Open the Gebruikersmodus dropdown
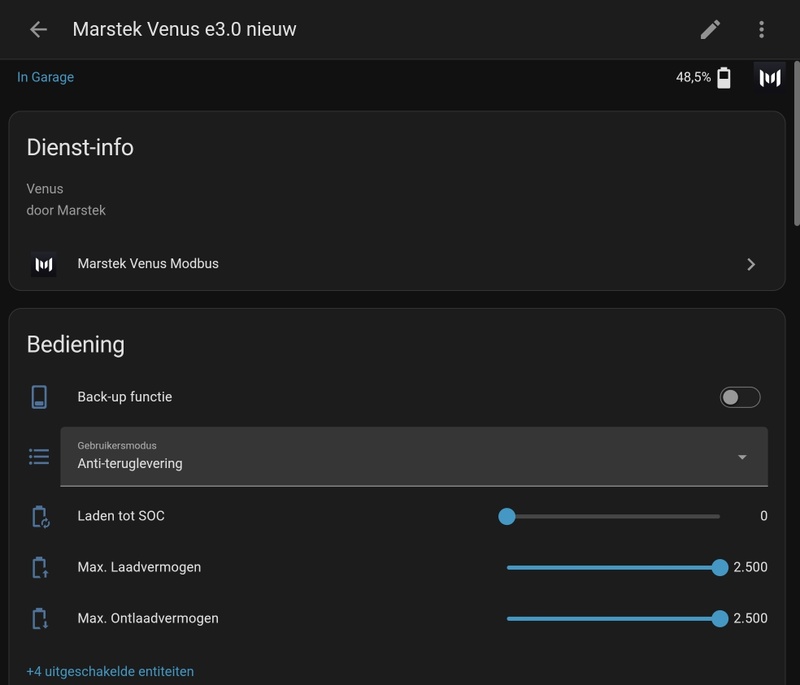800x685 pixels. [414, 456]
